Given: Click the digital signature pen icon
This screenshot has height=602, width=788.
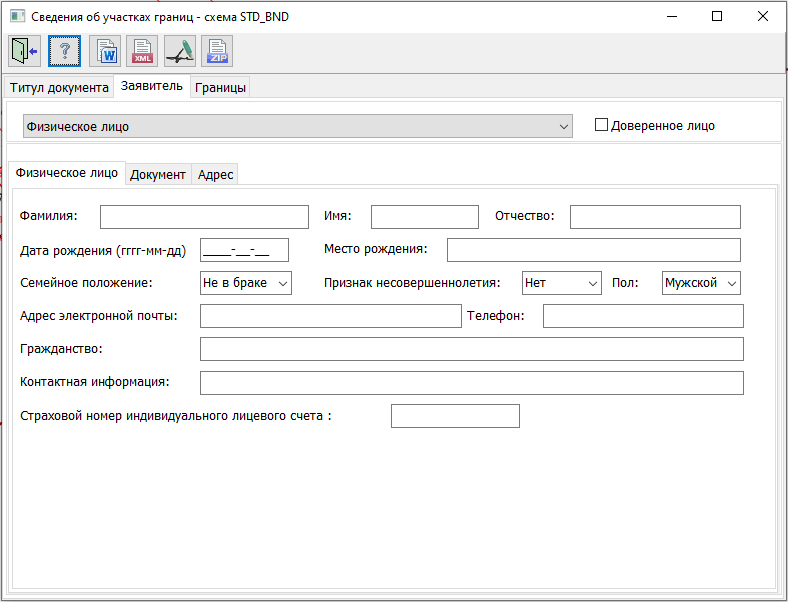Looking at the screenshot, I should 180,50.
